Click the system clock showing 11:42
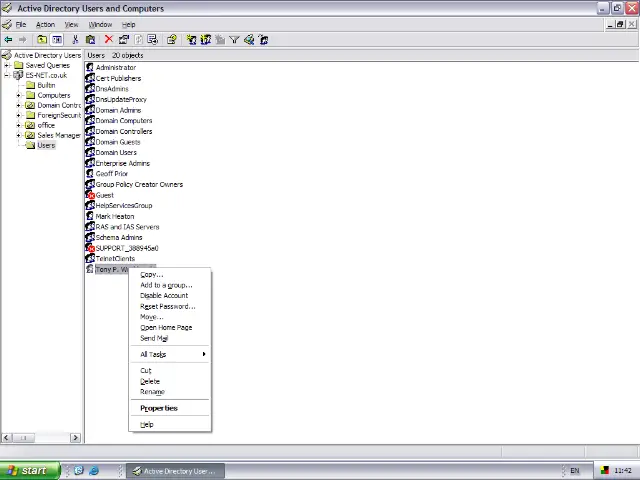Screen dimensions: 640x480 point(622,471)
